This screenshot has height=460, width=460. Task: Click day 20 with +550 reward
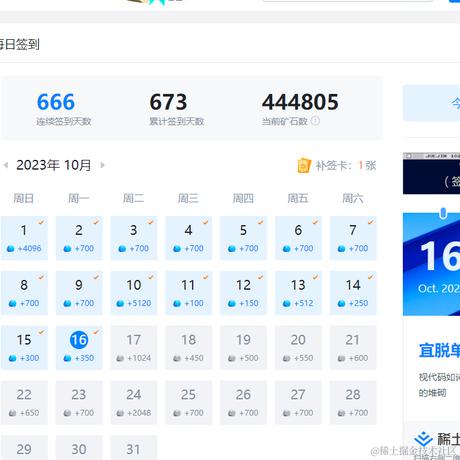[298, 348]
